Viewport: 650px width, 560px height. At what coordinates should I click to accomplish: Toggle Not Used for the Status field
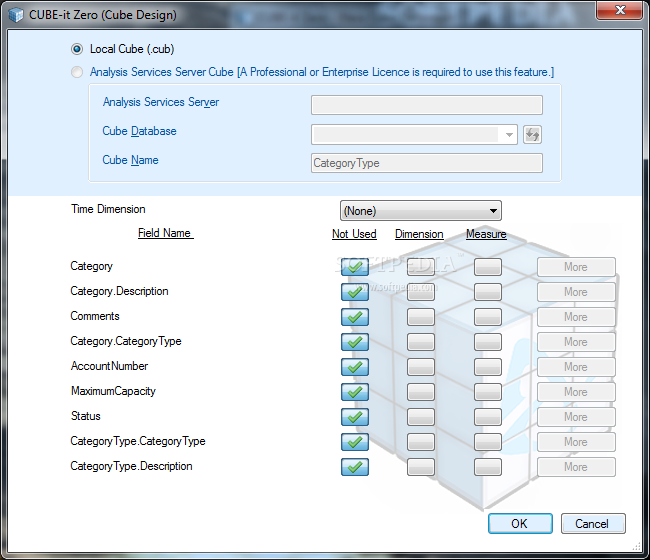tap(355, 417)
